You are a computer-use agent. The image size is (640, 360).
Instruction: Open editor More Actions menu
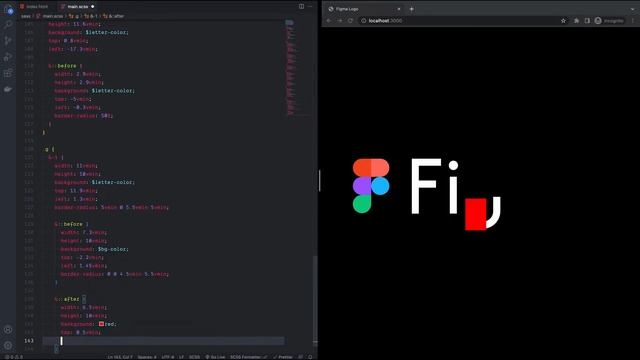pos(310,7)
